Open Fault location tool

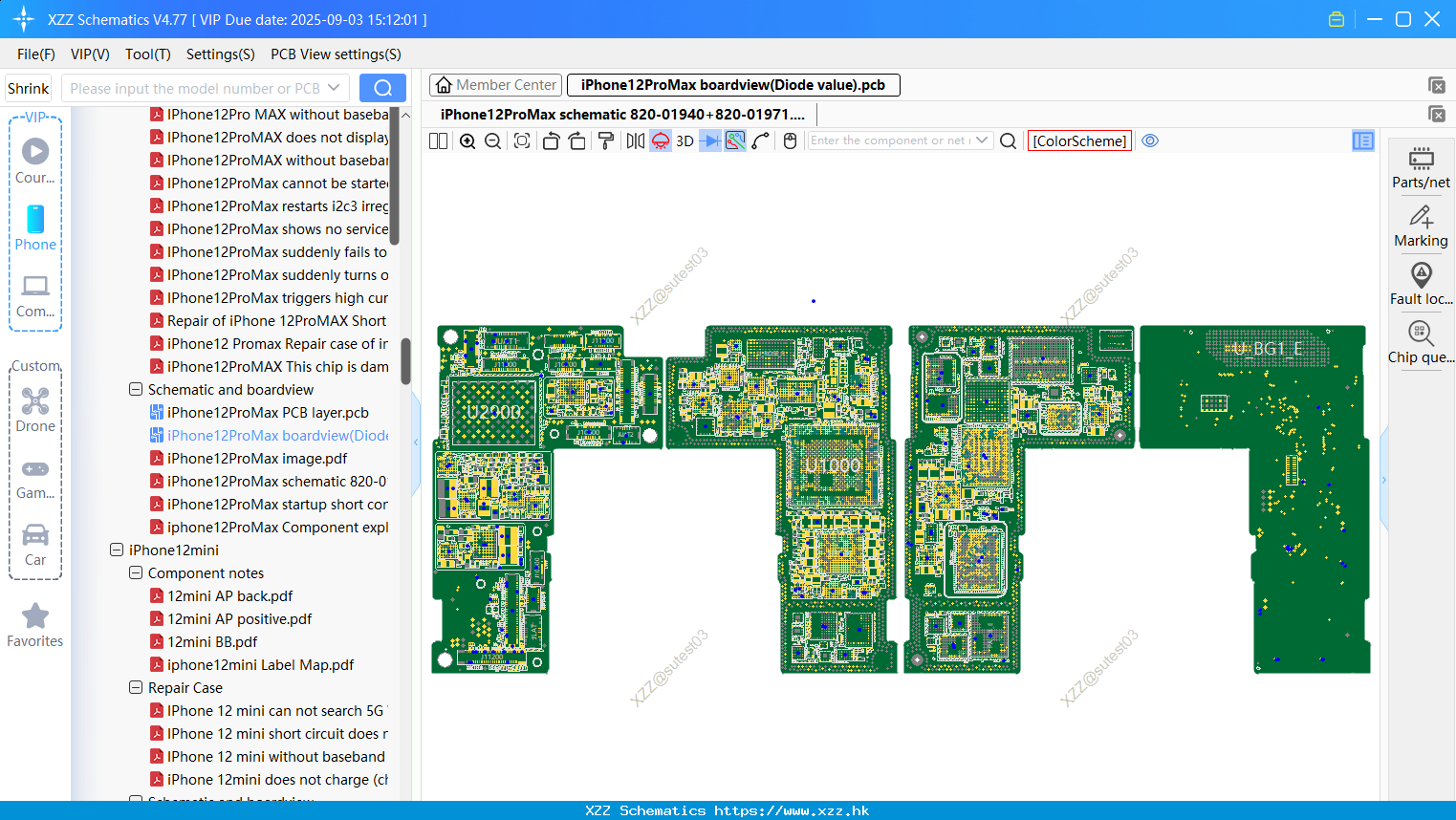coord(1421,284)
